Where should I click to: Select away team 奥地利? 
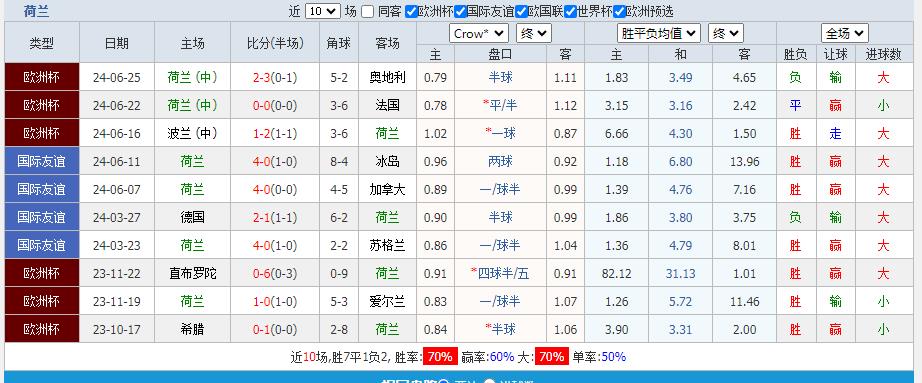click(x=387, y=78)
